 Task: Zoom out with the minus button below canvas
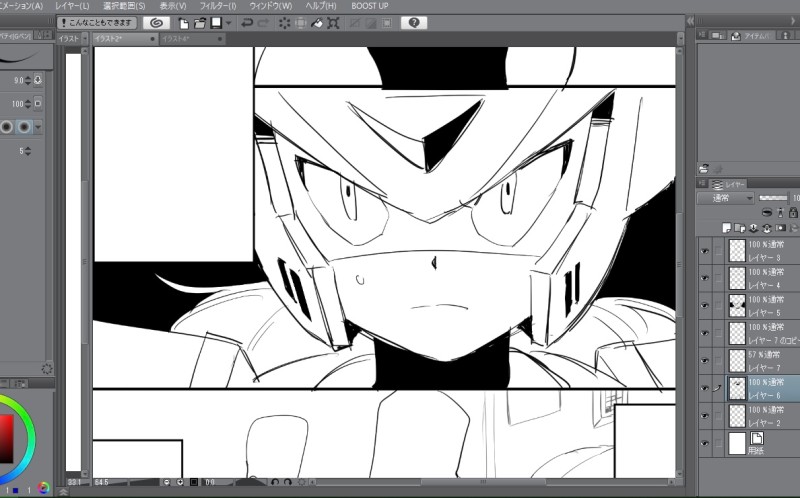tap(167, 482)
